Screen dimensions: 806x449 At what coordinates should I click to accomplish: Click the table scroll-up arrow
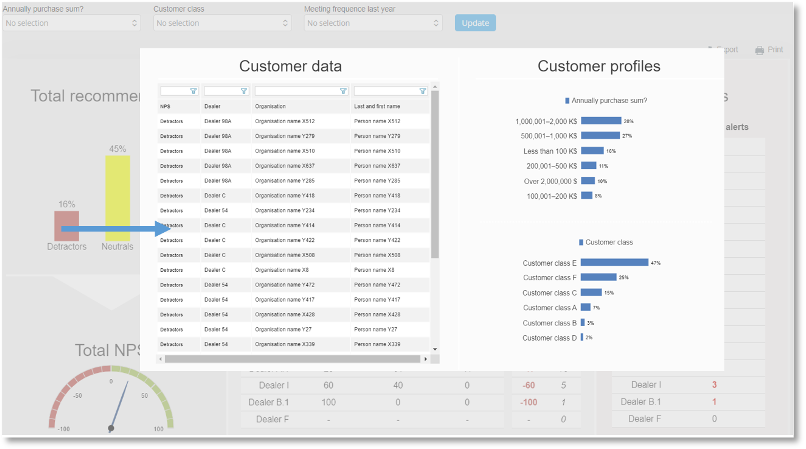click(x=435, y=87)
